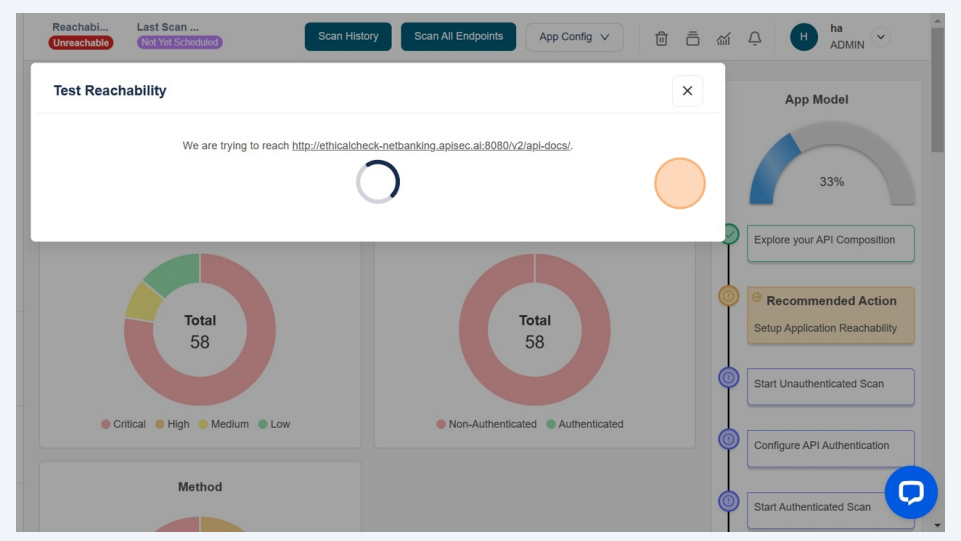Viewport: 961px width, 541px height.
Task: Click the Scan History button
Action: point(348,37)
